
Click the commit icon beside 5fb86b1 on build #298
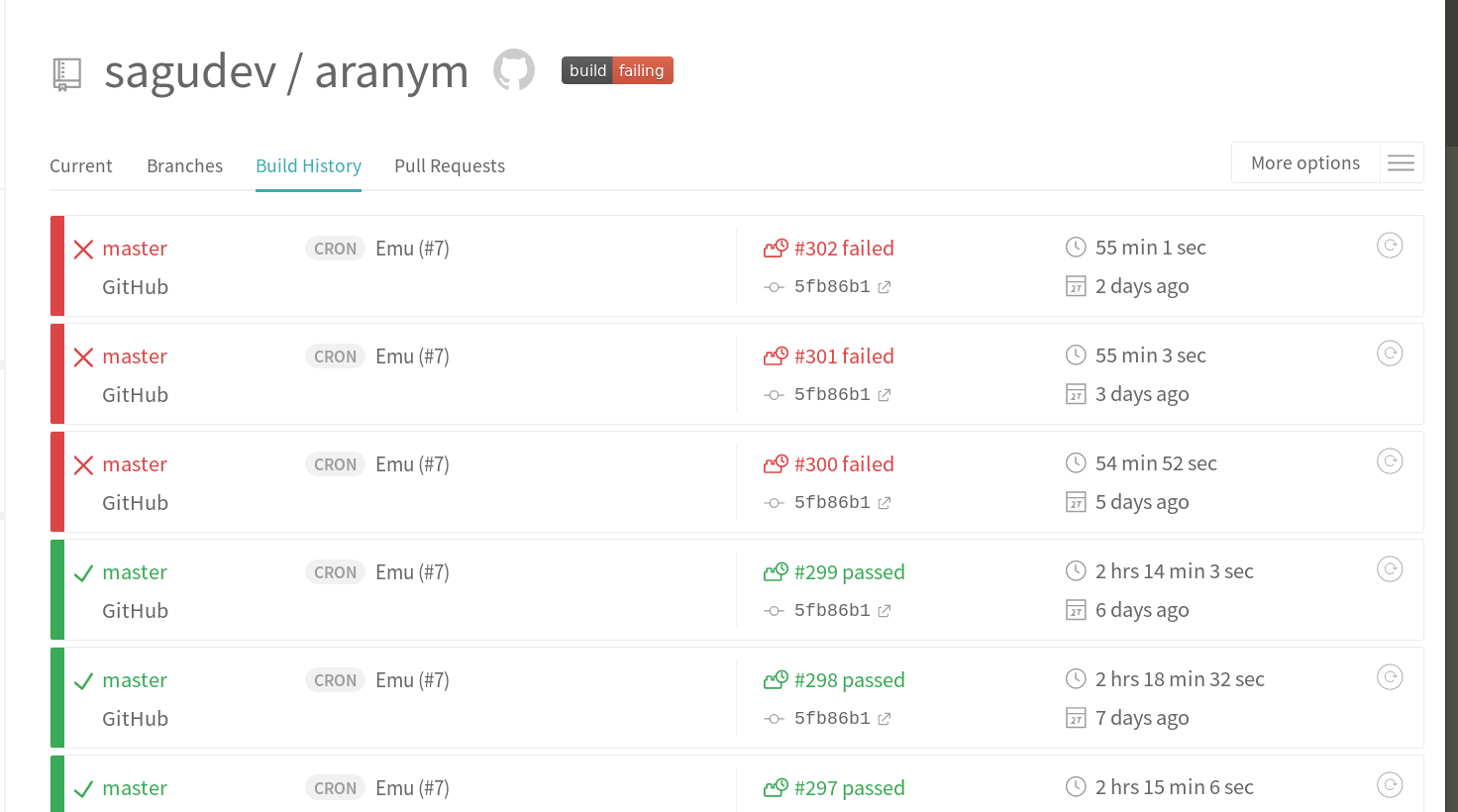click(773, 718)
